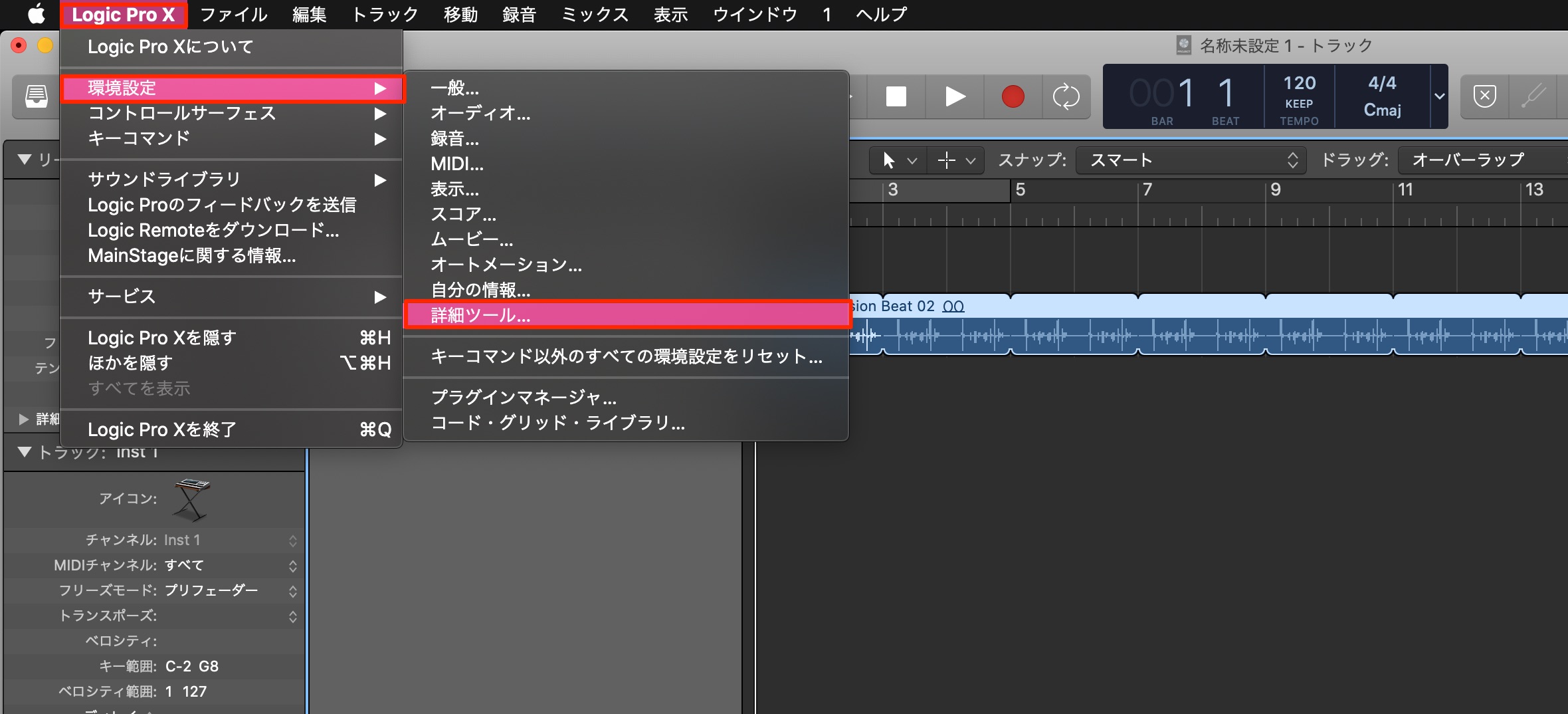
Task: Open the ドラッグ オーバーラップ dropdown
Action: coord(1482,160)
